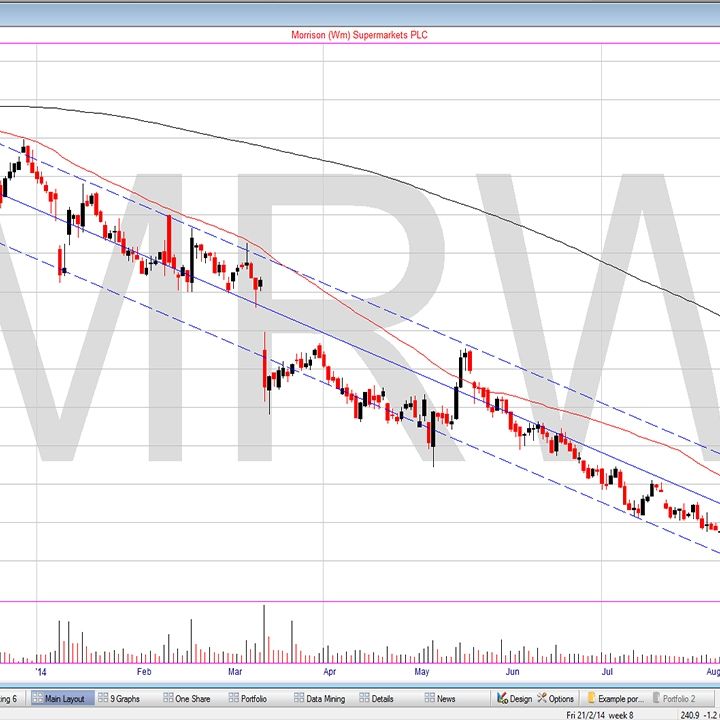Viewport: 720px width, 720px height.
Task: Click the Apr label on the date axis
Action: [329, 673]
